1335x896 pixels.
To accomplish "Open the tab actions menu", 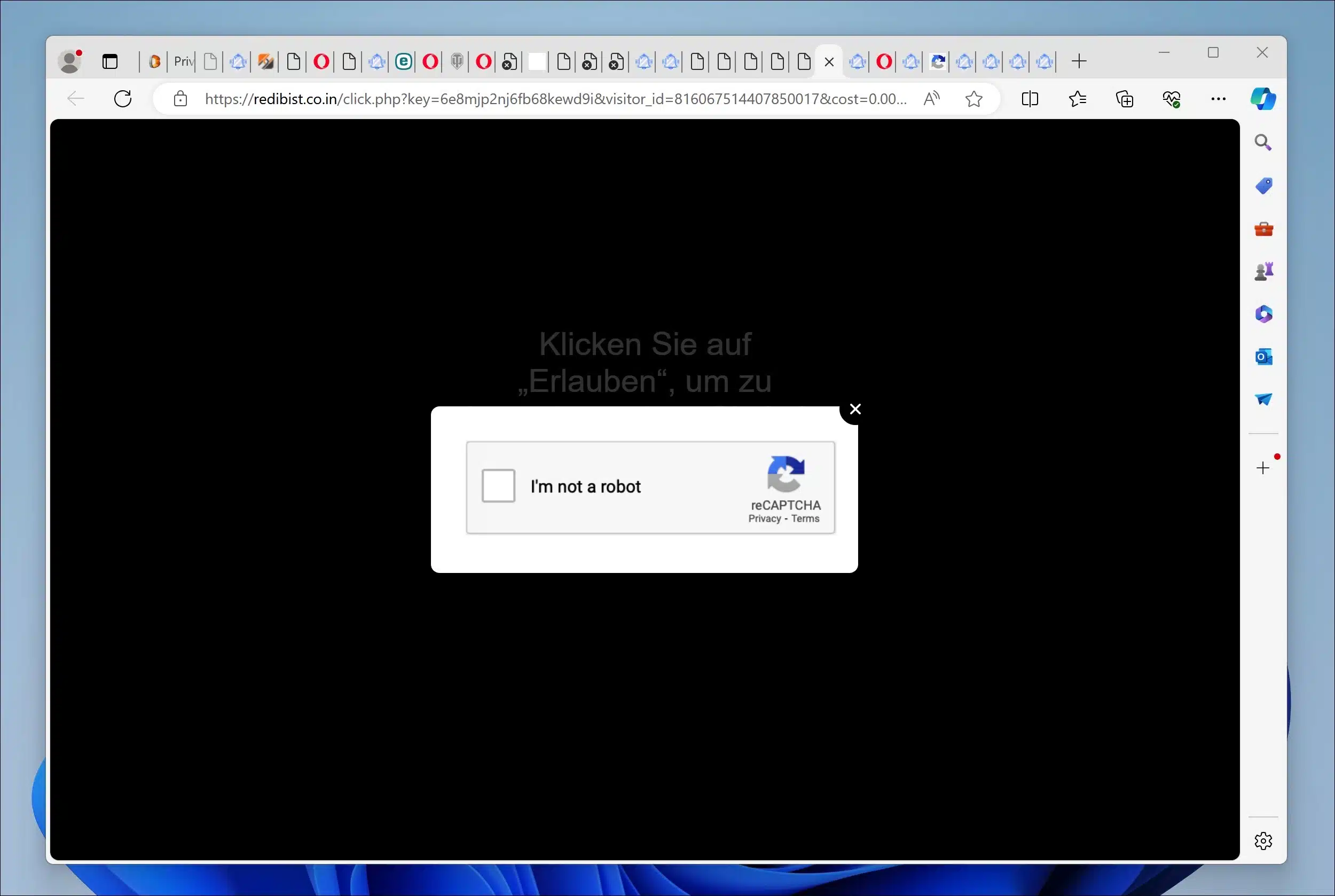I will (109, 62).
